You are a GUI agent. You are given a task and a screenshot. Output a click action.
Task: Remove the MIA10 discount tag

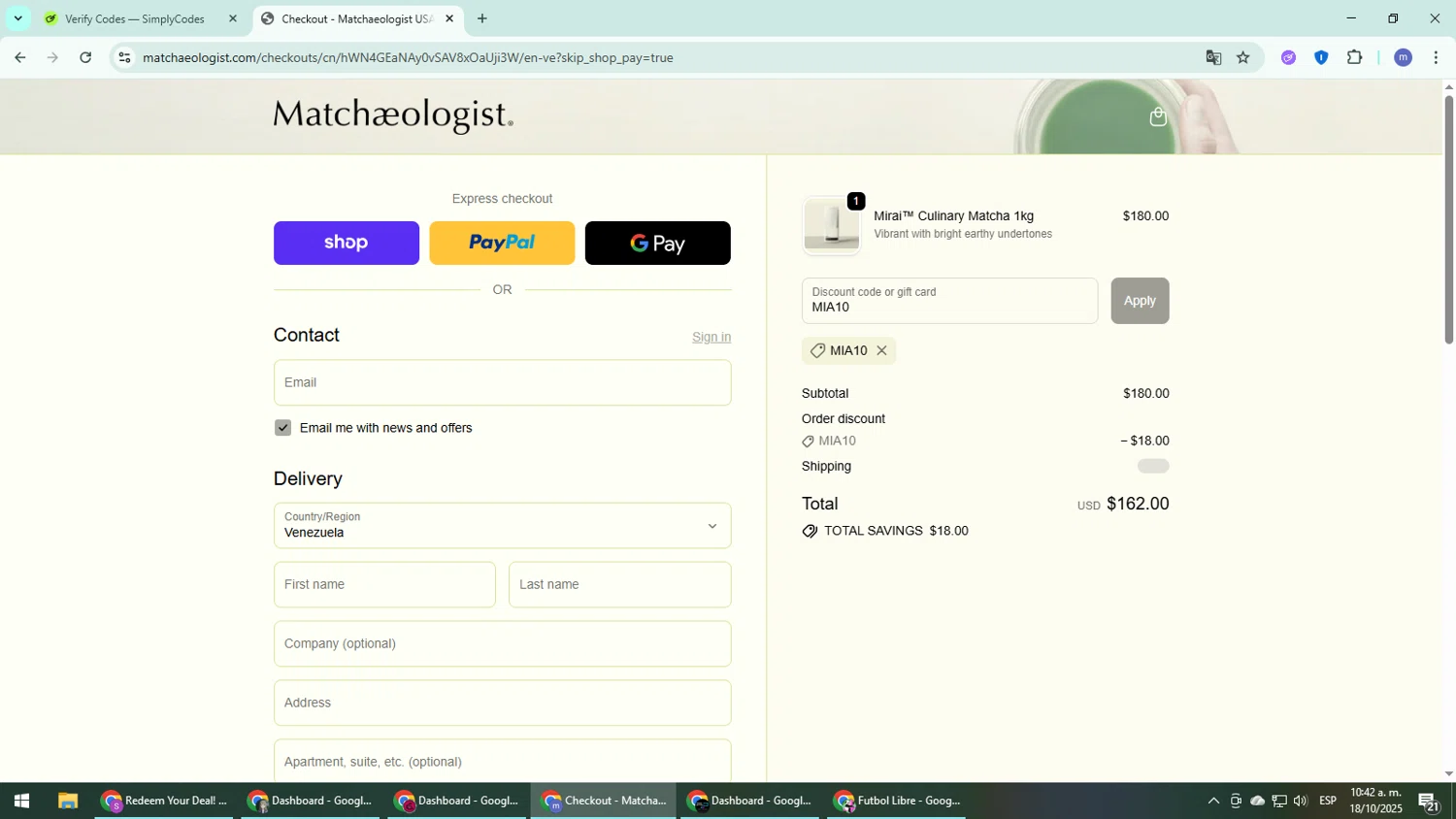881,350
